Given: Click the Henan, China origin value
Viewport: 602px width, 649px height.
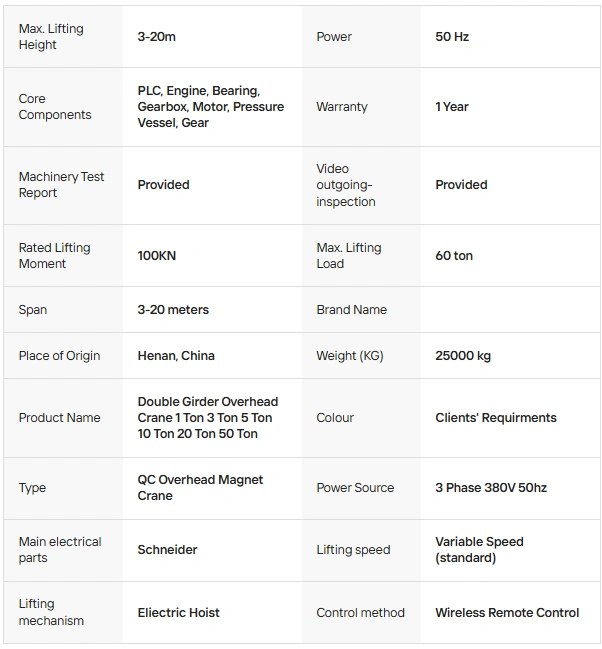Looking at the screenshot, I should click(x=176, y=356).
